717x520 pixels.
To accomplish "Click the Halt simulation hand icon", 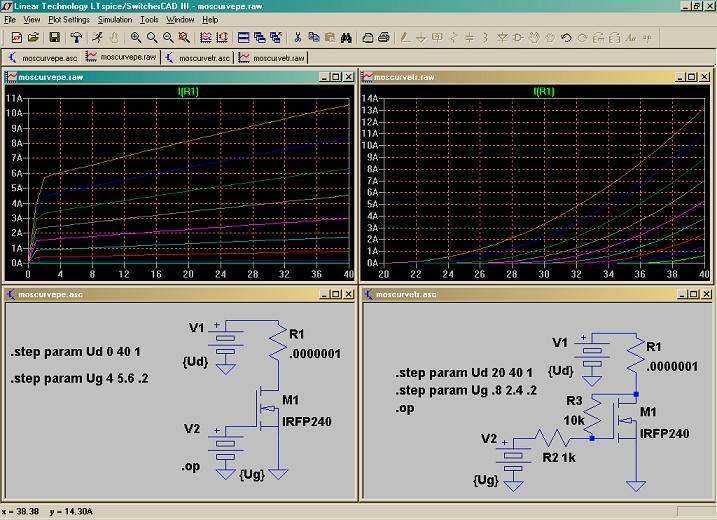I will 114,38.
